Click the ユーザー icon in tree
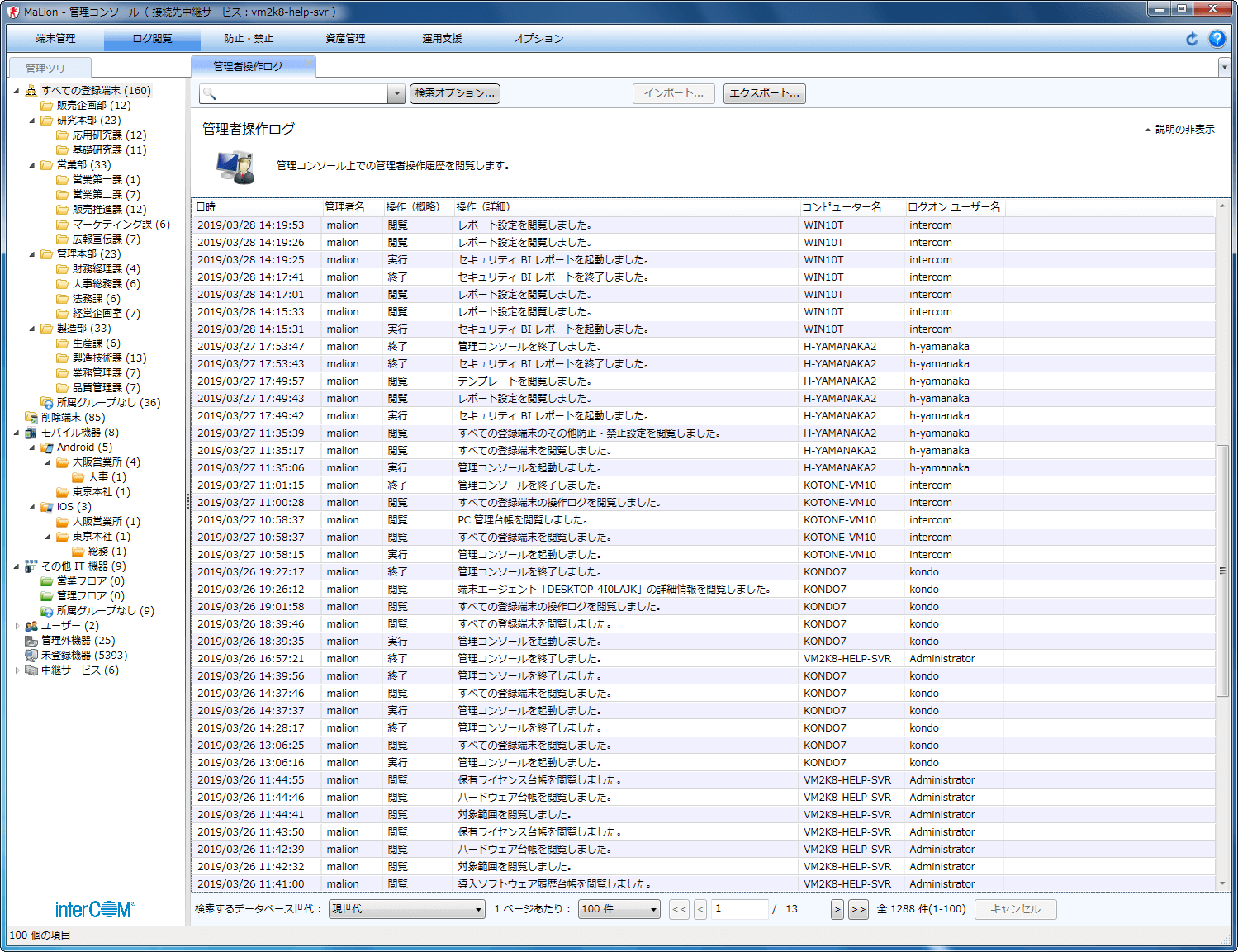Viewport: 1238px width, 952px height. 31,626
